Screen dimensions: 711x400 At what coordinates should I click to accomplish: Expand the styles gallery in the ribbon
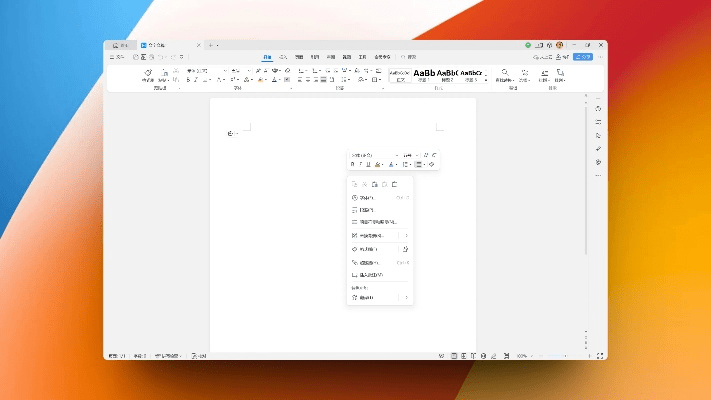click(x=487, y=77)
